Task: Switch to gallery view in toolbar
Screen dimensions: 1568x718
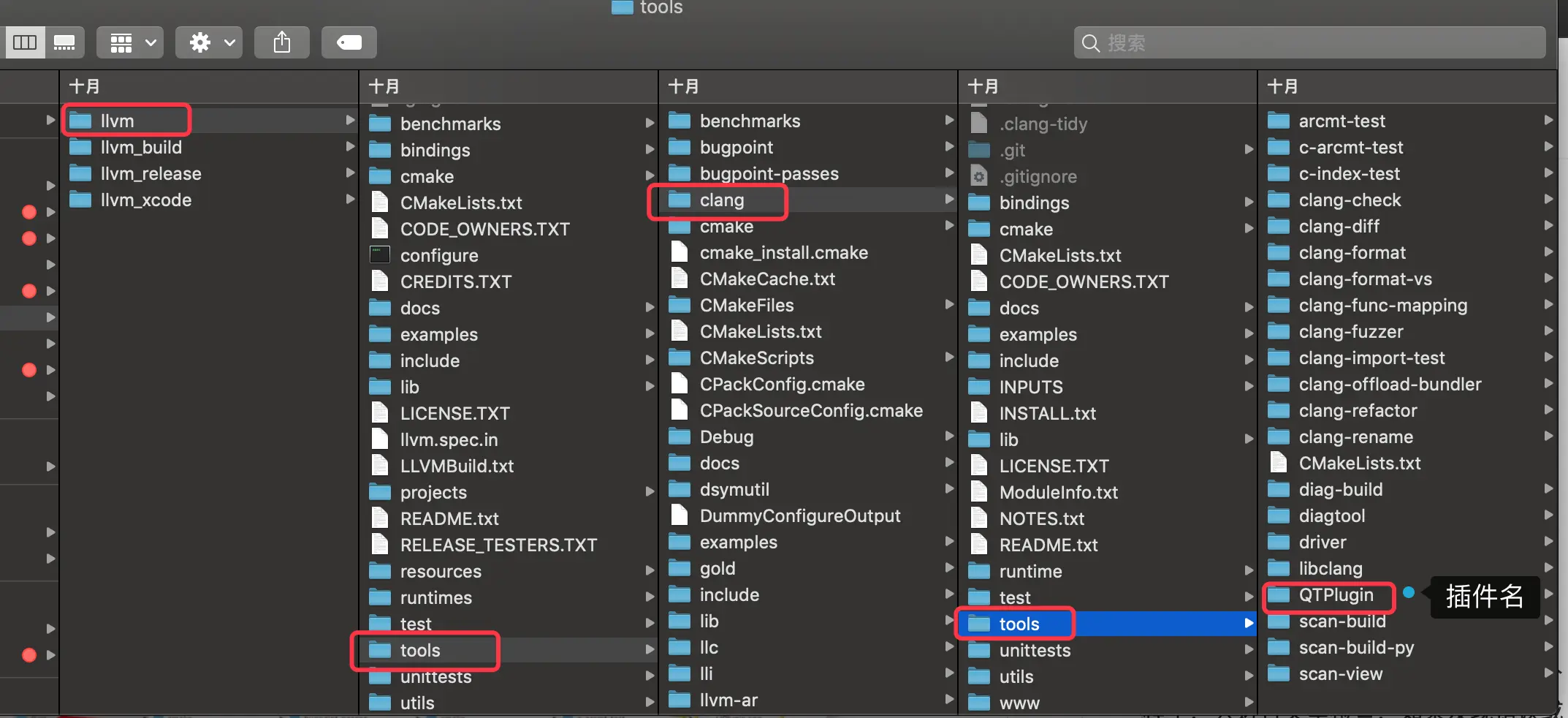Action: click(64, 42)
